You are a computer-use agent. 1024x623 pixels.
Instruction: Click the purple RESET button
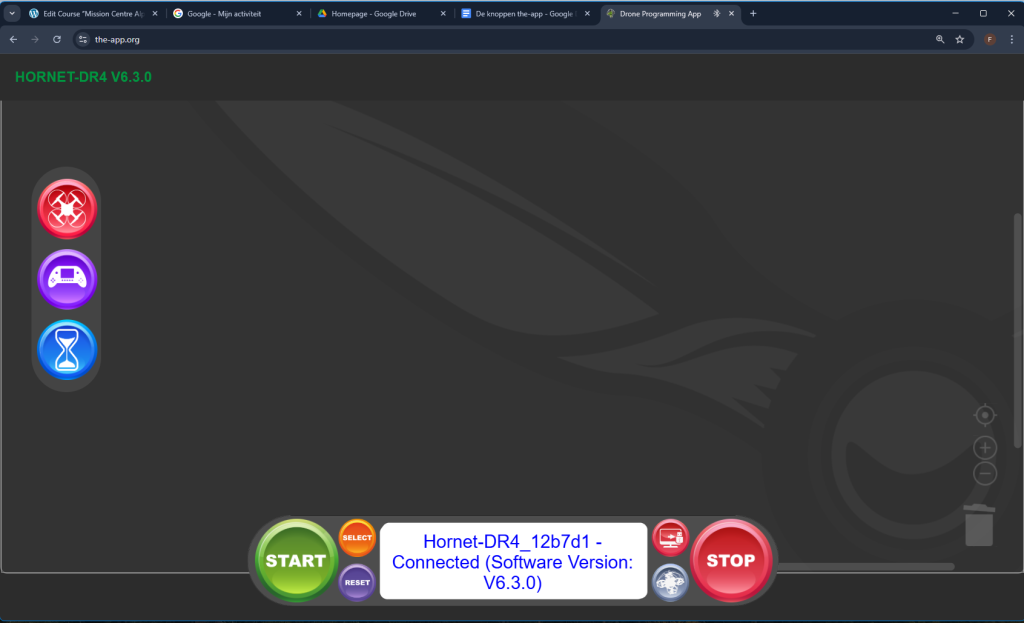[x=357, y=582]
